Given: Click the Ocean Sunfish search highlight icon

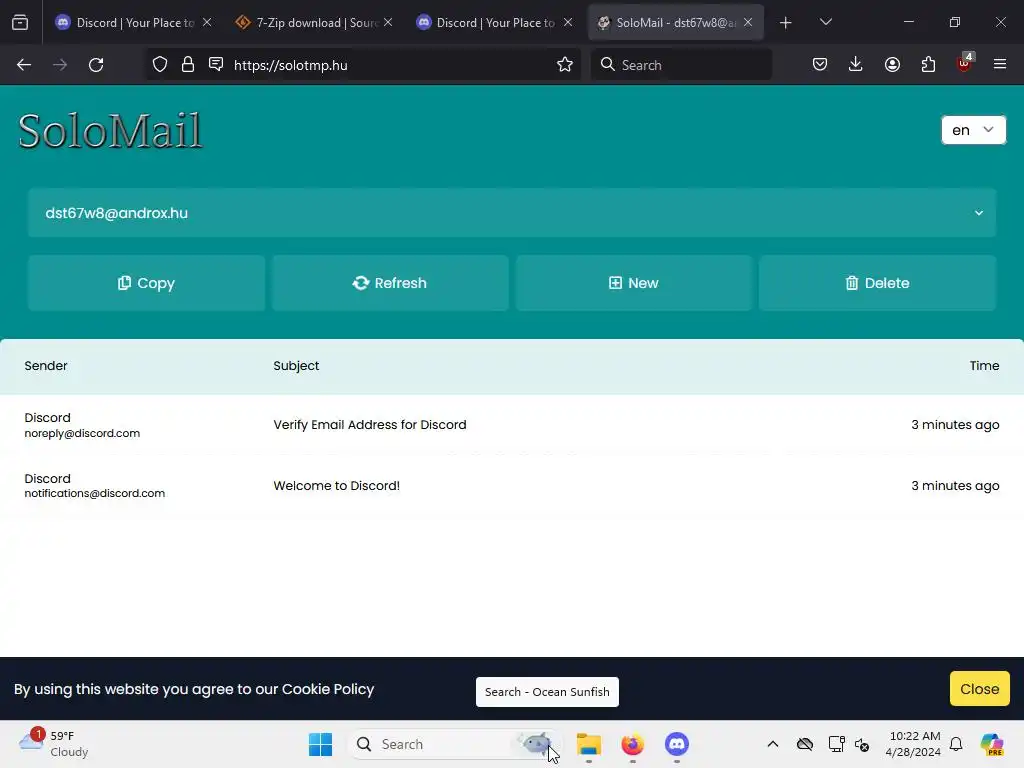Looking at the screenshot, I should click(536, 743).
